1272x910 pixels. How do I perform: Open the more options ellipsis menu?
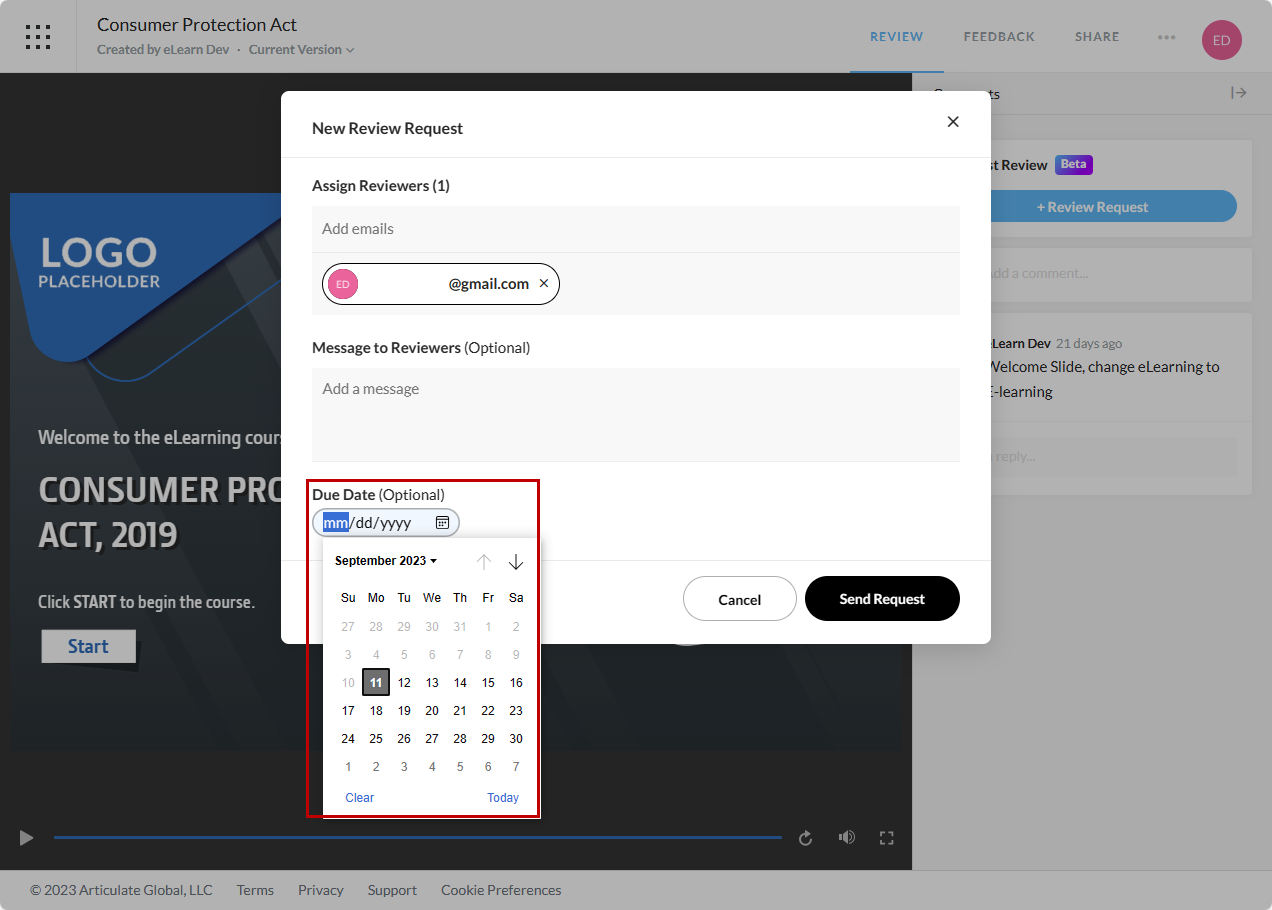pos(1166,37)
